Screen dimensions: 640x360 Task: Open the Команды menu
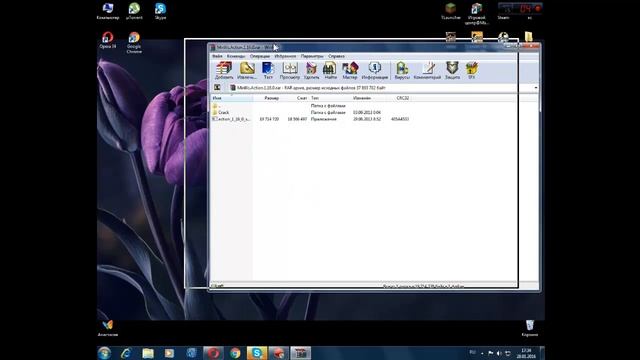[x=236, y=56]
